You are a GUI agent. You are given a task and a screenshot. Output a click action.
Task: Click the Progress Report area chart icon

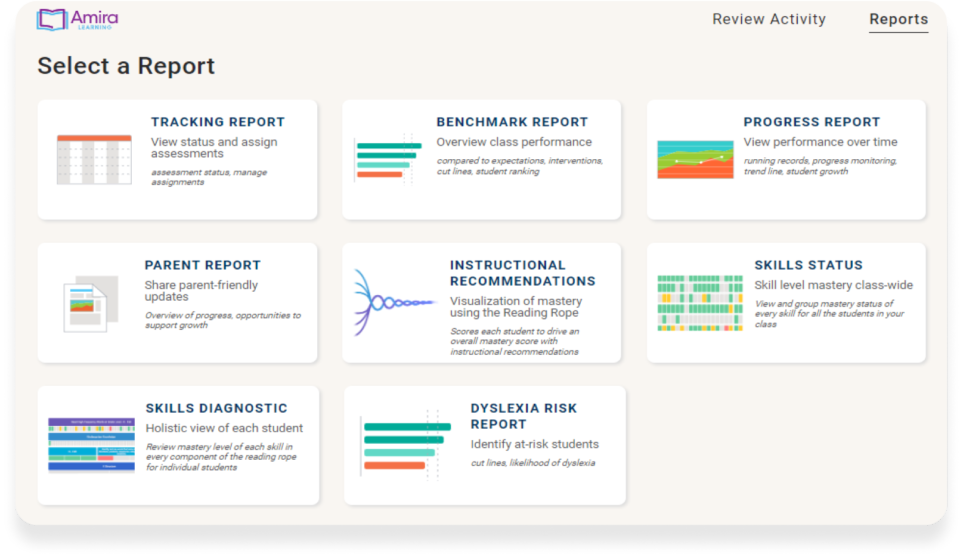[x=695, y=159]
